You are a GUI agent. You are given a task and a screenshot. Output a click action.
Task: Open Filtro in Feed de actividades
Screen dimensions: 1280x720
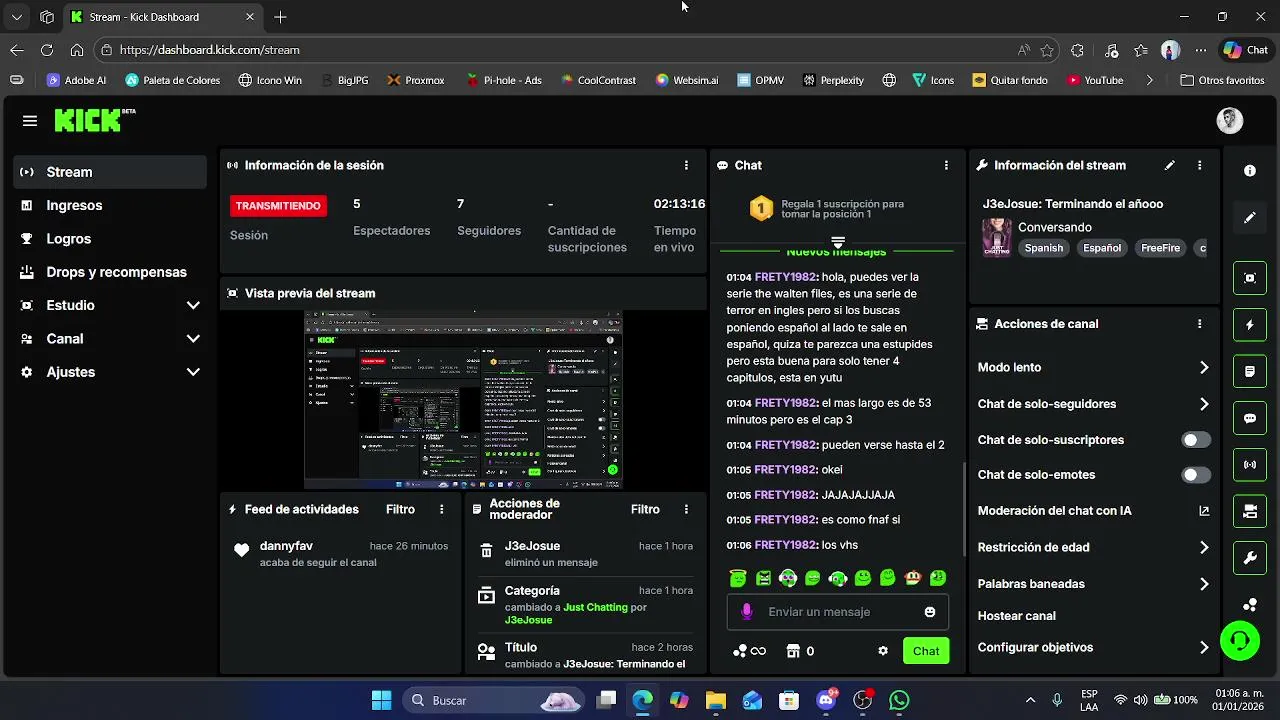tap(400, 509)
